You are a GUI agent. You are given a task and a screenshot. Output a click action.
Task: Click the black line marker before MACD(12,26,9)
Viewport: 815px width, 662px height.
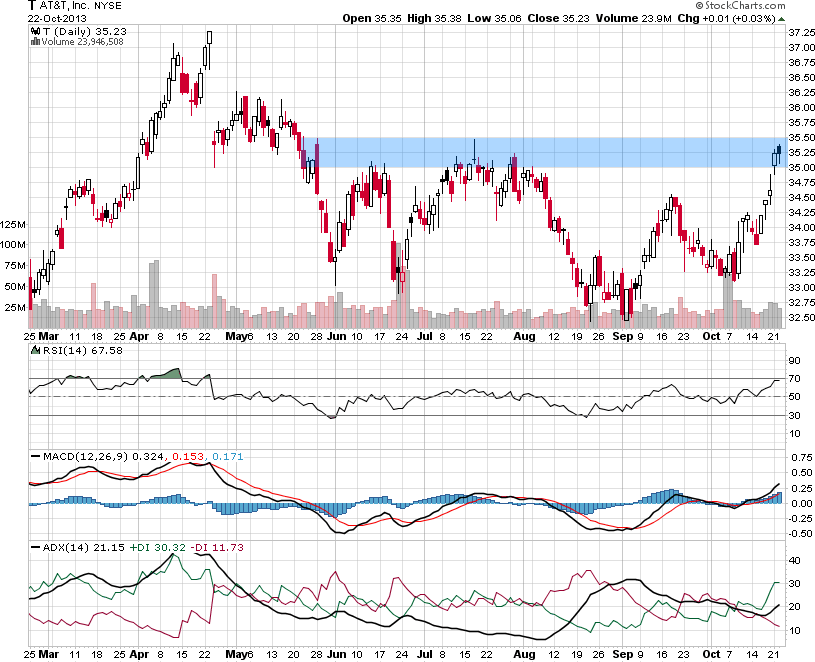click(x=35, y=456)
